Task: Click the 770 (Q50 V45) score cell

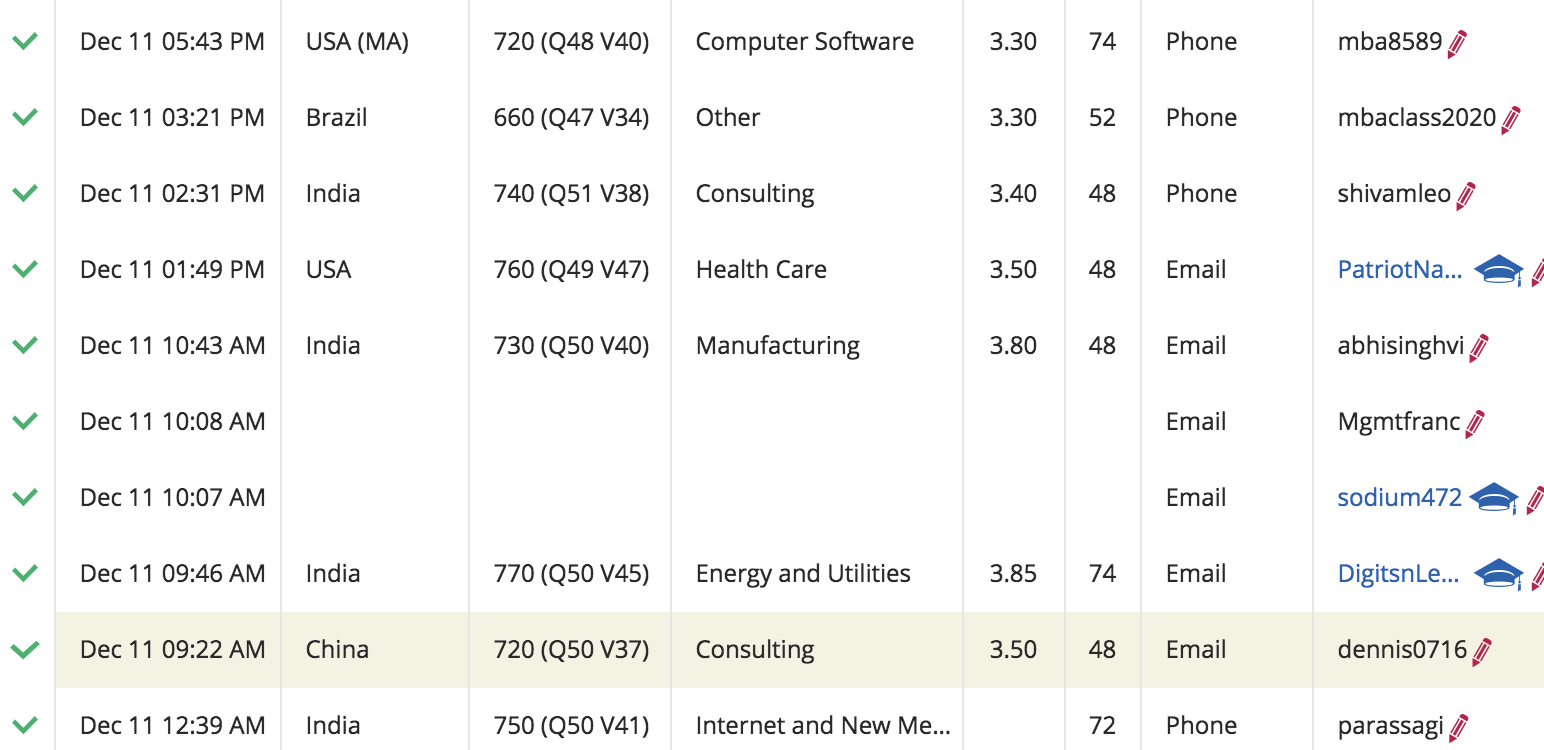Action: 569,573
